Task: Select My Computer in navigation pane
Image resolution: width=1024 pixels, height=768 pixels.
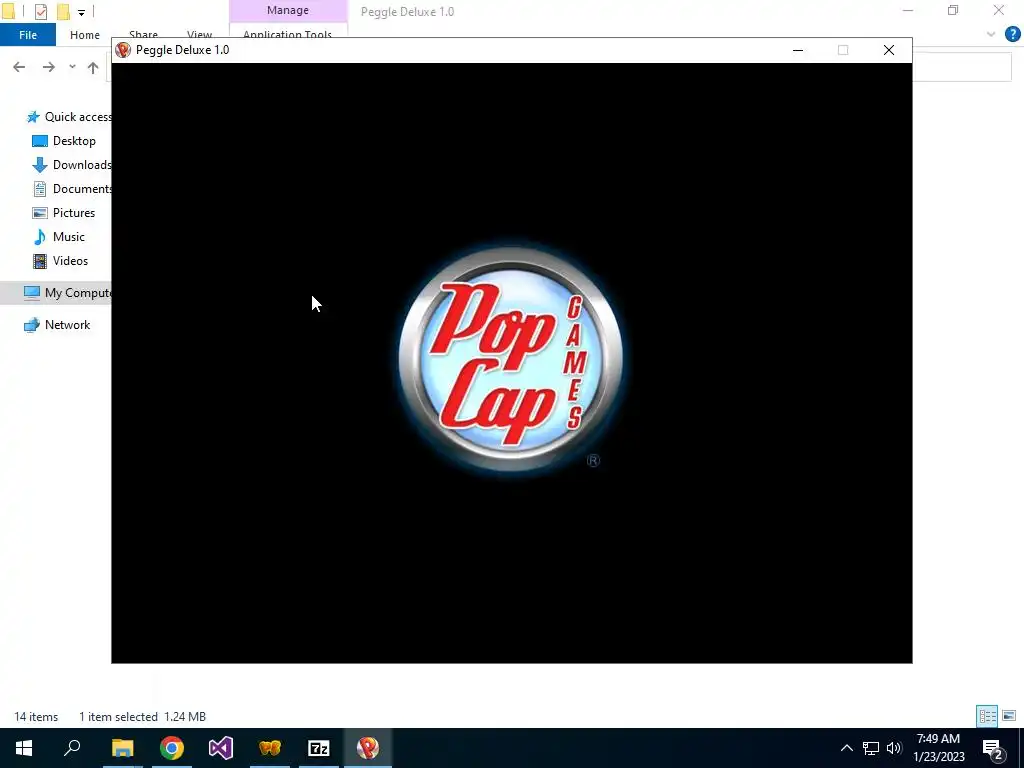Action: (x=67, y=293)
